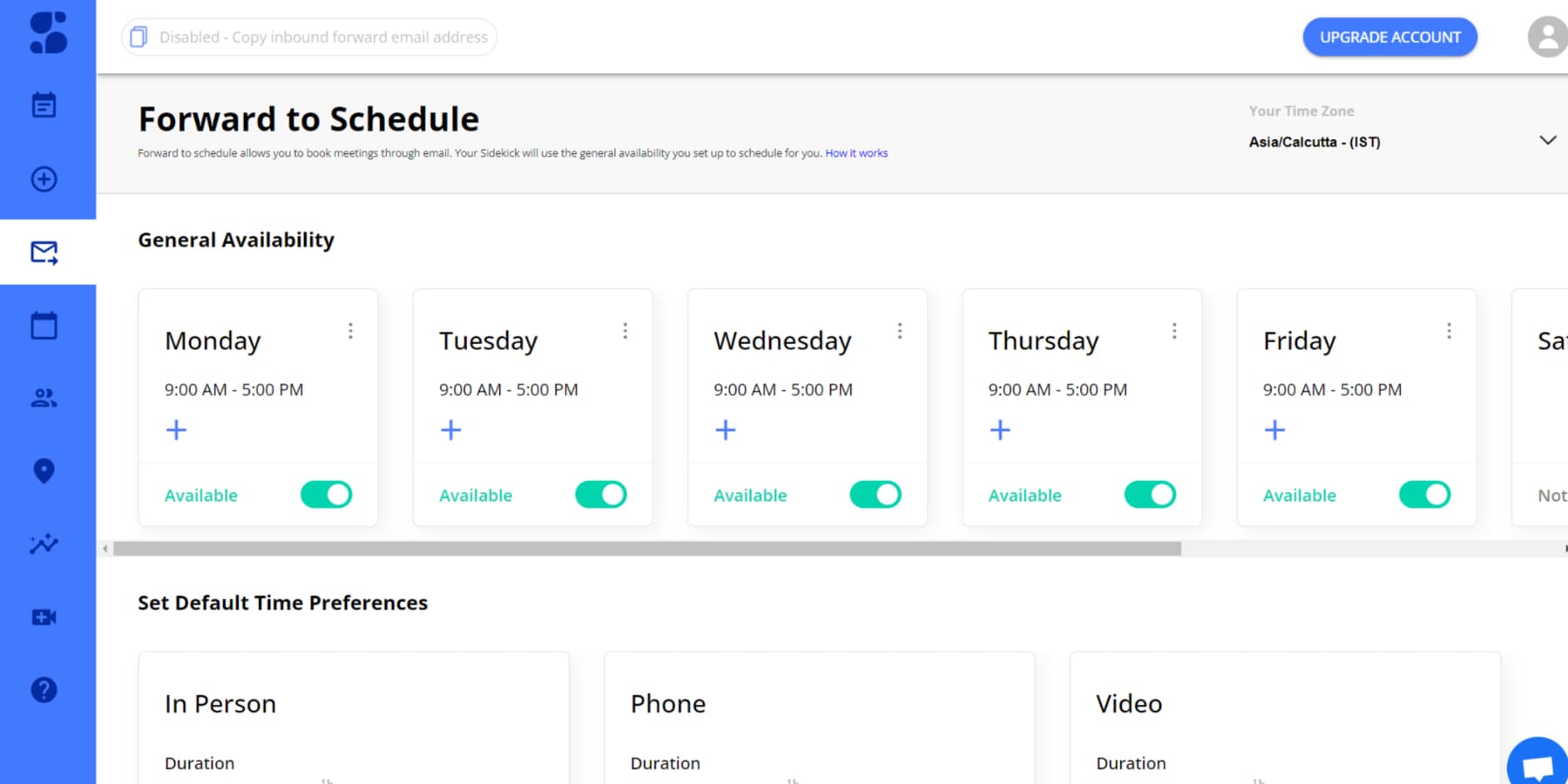This screenshot has height=784, width=1568.
Task: Open the meetings list from the sidebar
Action: (x=43, y=104)
